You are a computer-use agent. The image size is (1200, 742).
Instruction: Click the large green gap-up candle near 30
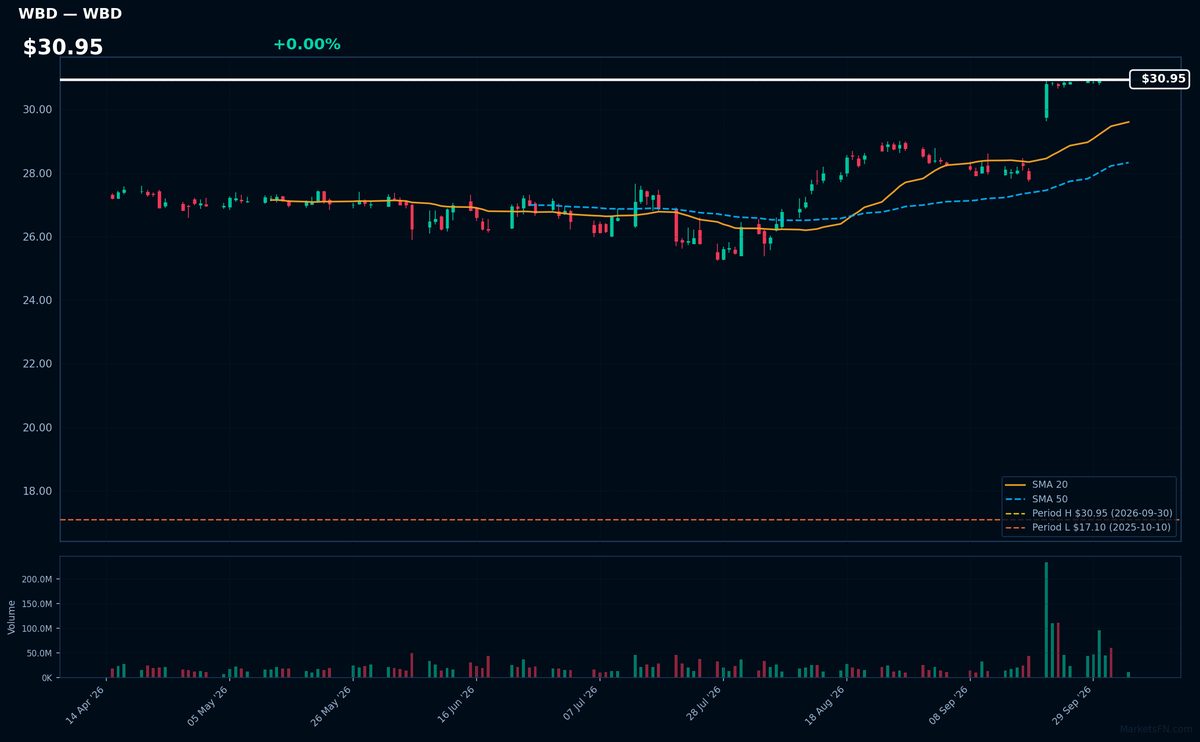click(1046, 101)
